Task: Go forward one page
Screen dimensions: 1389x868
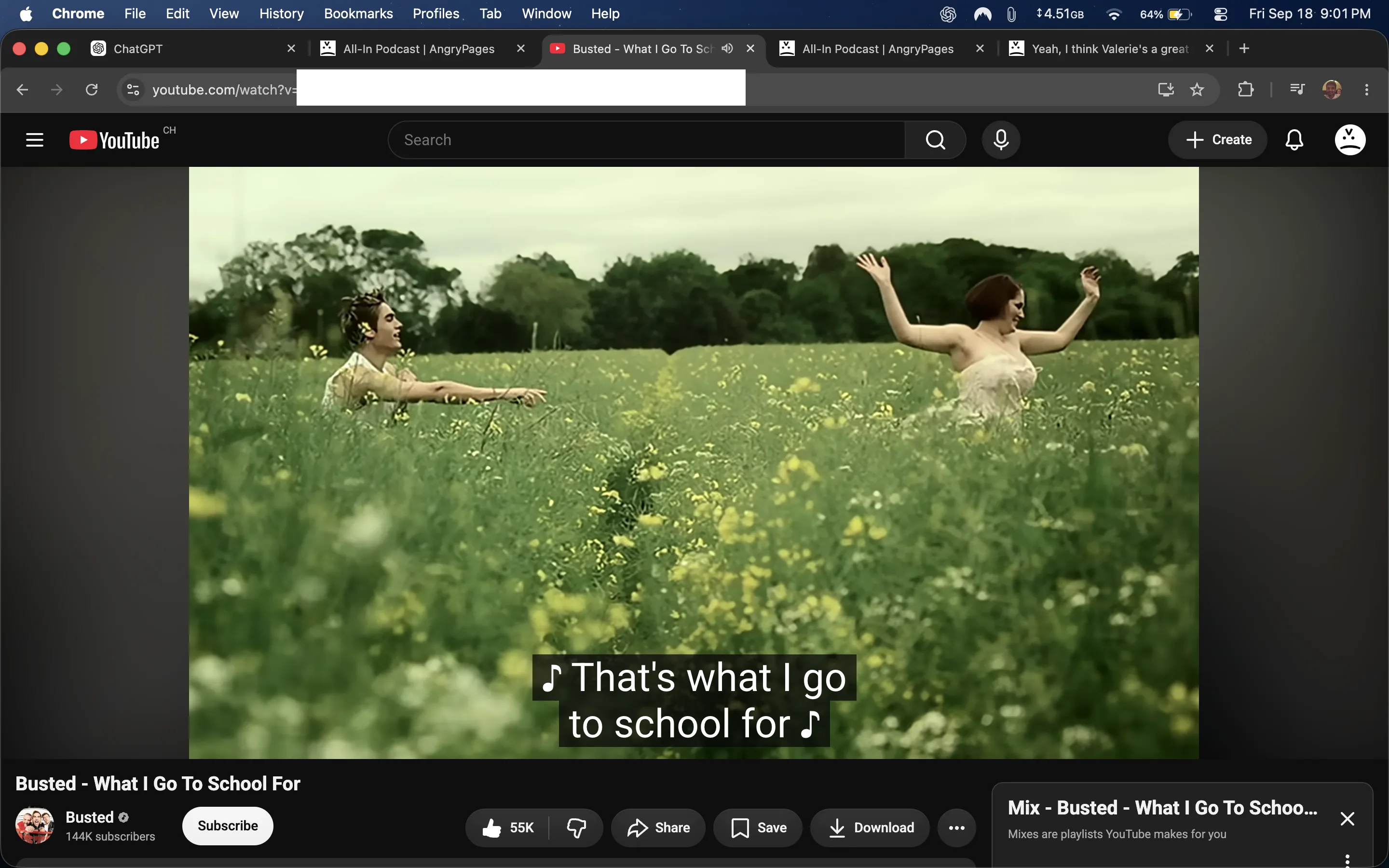Action: (x=57, y=90)
